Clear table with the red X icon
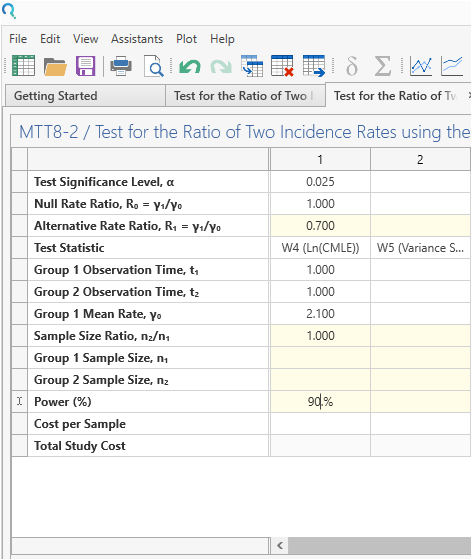The width and height of the screenshot is (472, 560). (282, 66)
